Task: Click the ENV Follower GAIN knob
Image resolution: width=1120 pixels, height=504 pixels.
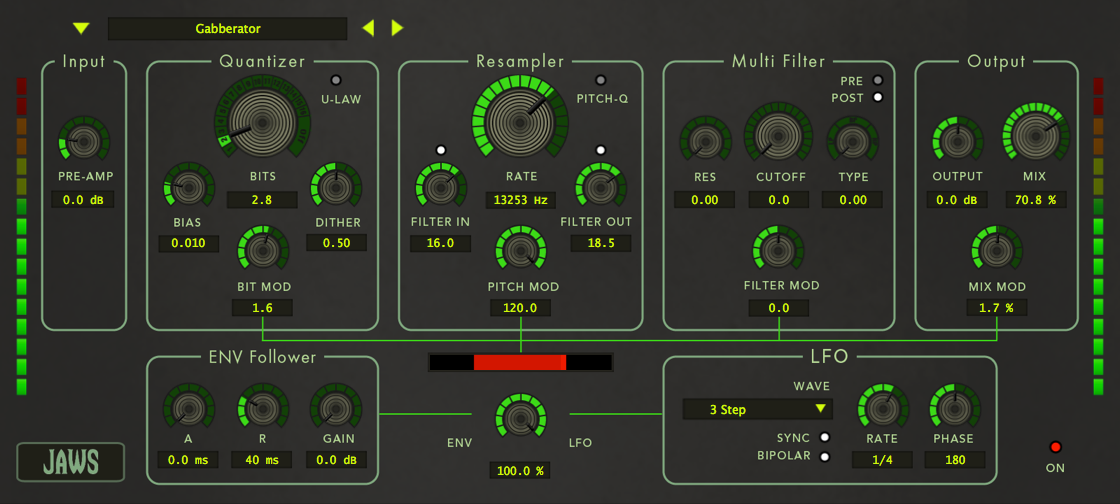Action: pyautogui.click(x=336, y=410)
